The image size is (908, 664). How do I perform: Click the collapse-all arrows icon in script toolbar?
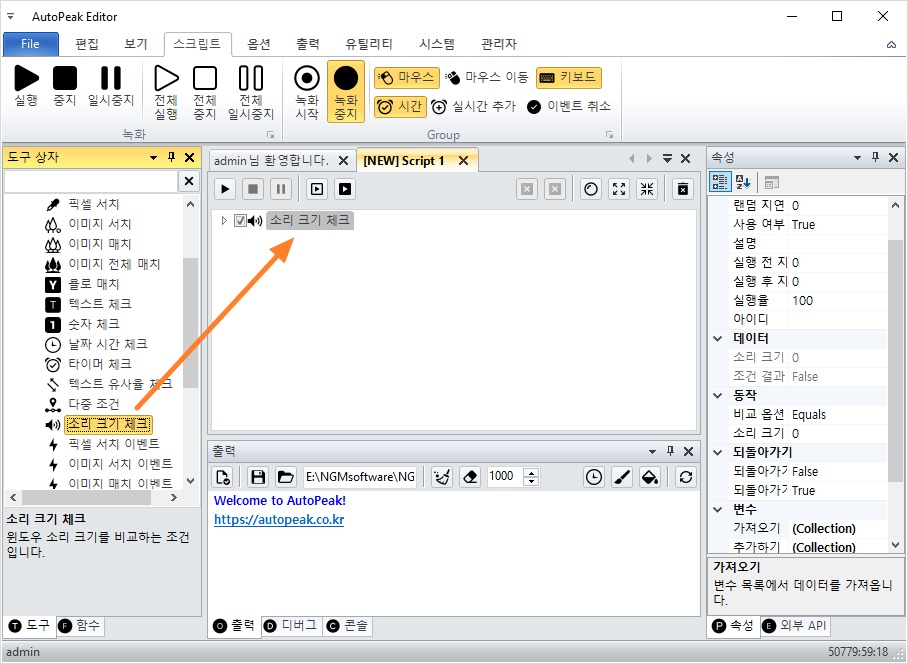[647, 189]
